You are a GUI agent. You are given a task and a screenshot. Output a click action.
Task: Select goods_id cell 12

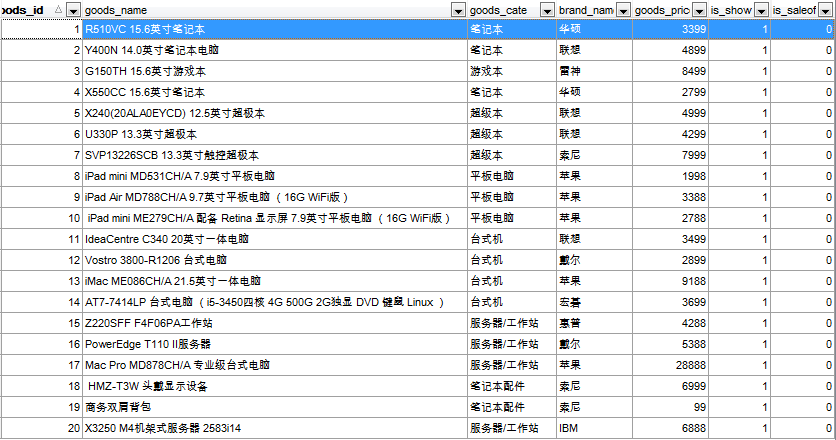(42, 260)
